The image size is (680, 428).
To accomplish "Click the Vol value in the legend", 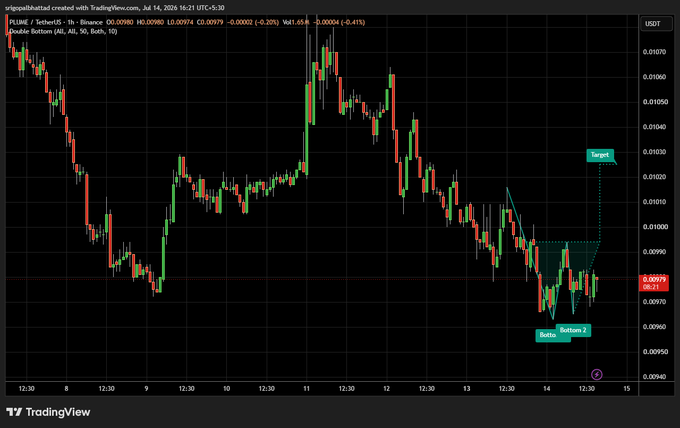I will 296,22.
